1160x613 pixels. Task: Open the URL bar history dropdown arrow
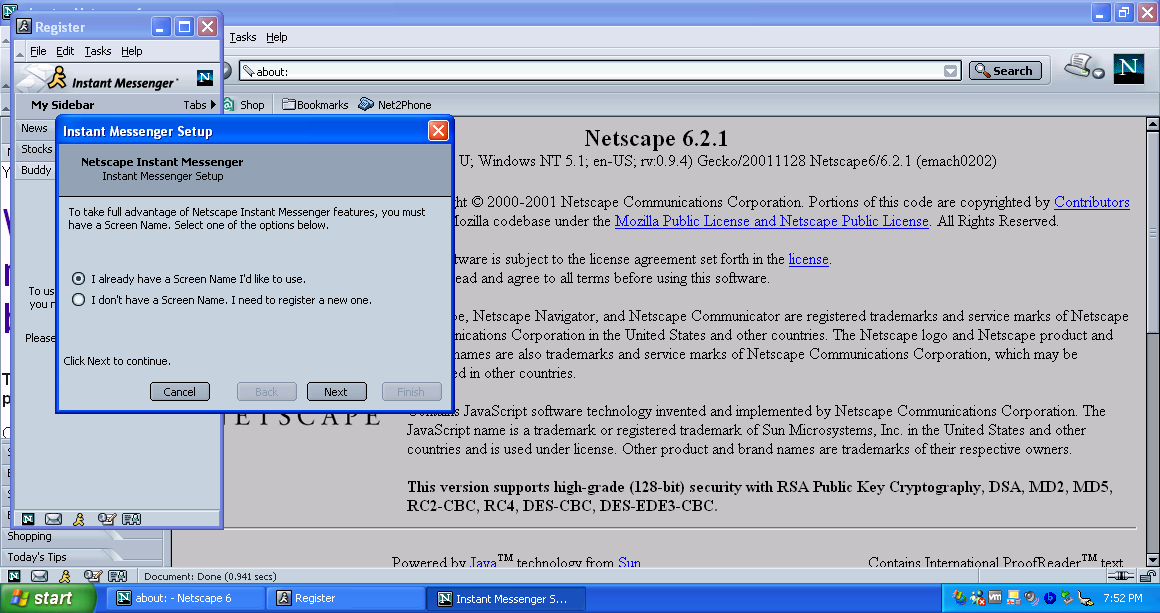(950, 71)
